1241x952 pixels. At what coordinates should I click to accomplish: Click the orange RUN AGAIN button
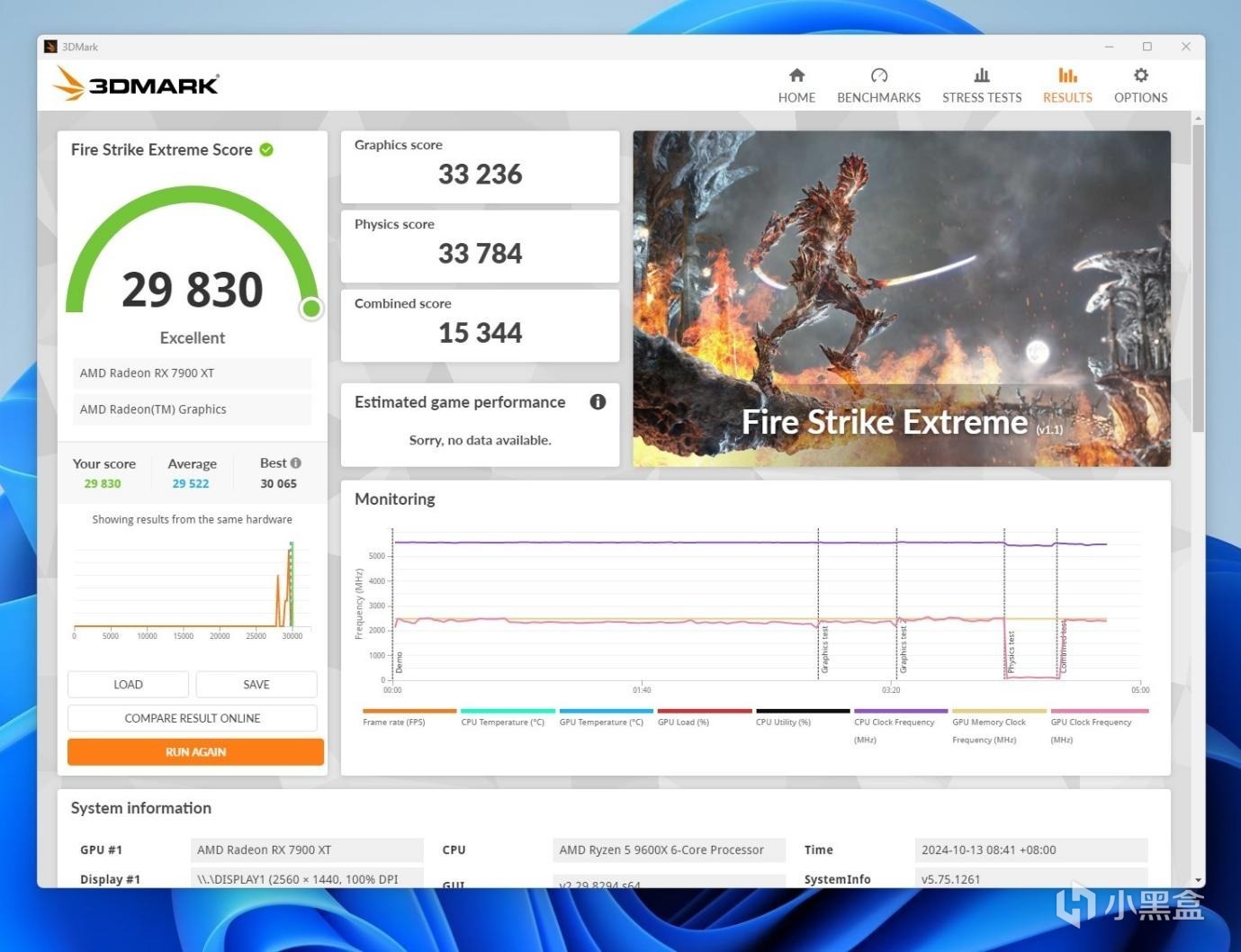(x=195, y=751)
